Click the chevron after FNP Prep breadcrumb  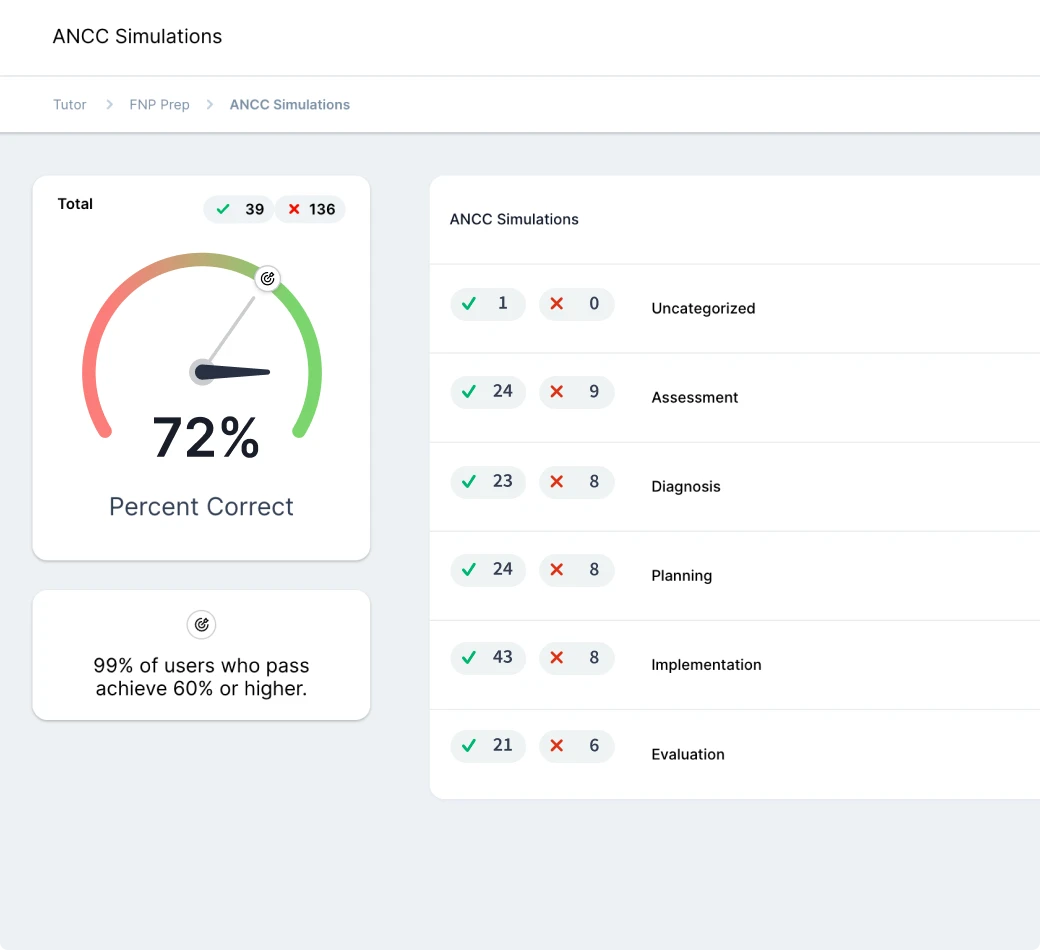coord(210,105)
